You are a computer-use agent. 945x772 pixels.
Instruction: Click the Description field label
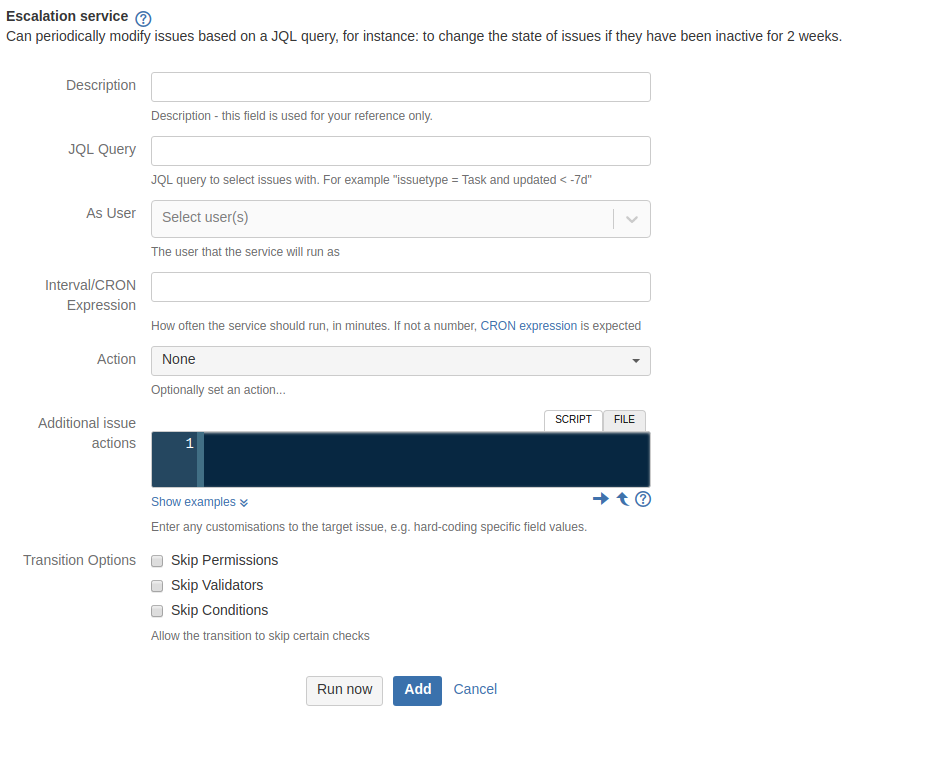[x=101, y=86]
